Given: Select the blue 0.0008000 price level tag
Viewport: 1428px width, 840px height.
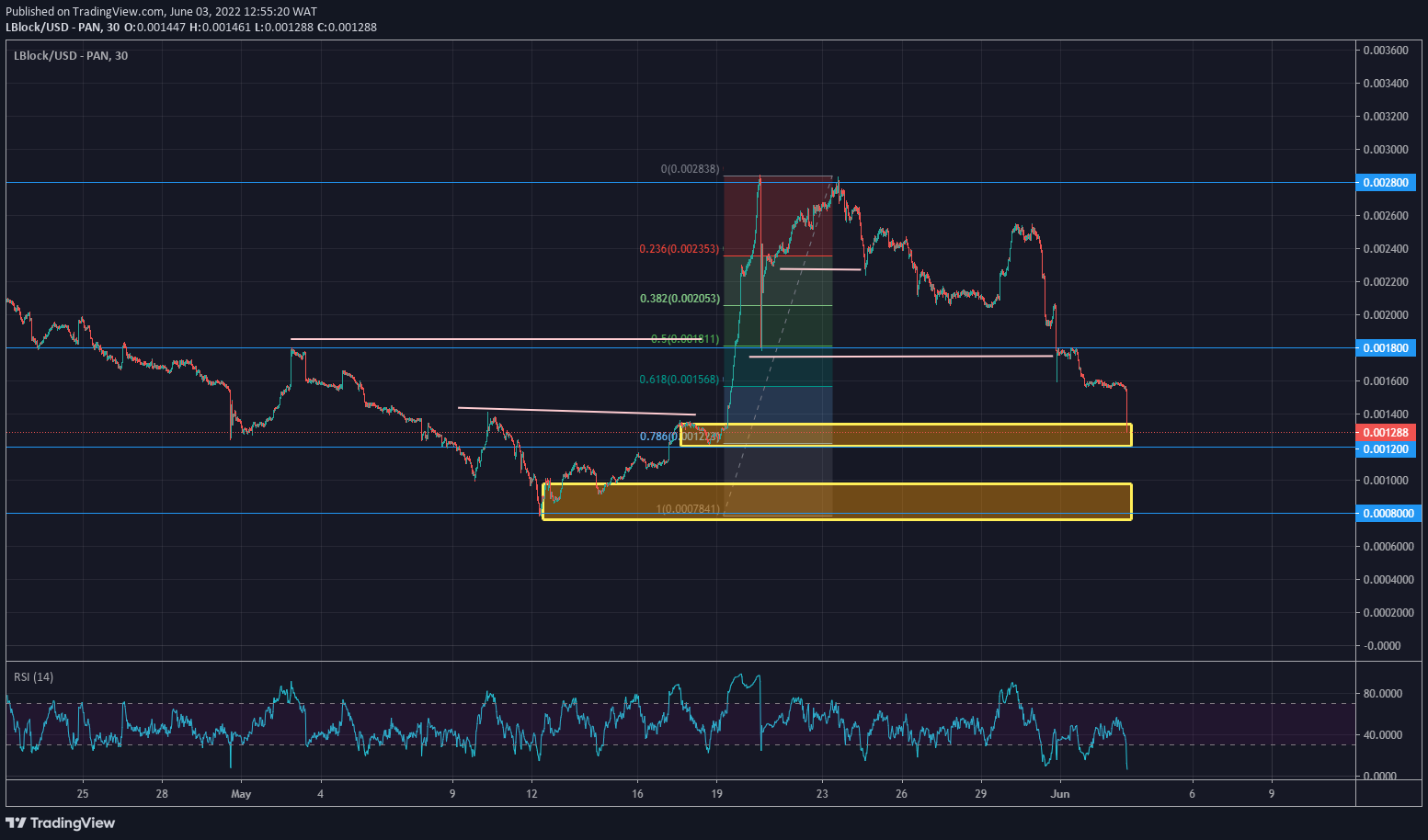Looking at the screenshot, I should (1388, 514).
